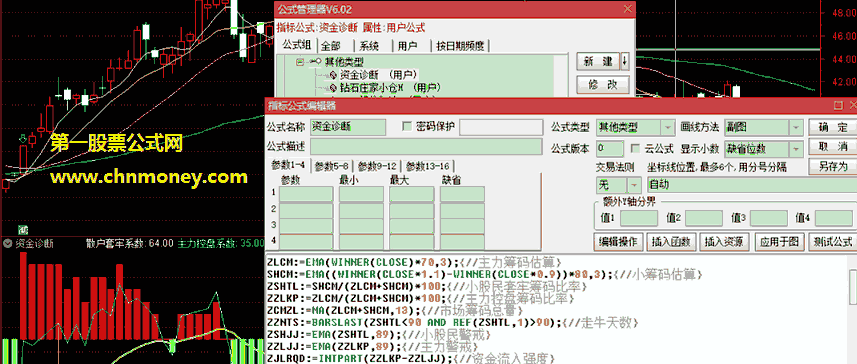Select the 参数1-4 tab

click(x=289, y=166)
